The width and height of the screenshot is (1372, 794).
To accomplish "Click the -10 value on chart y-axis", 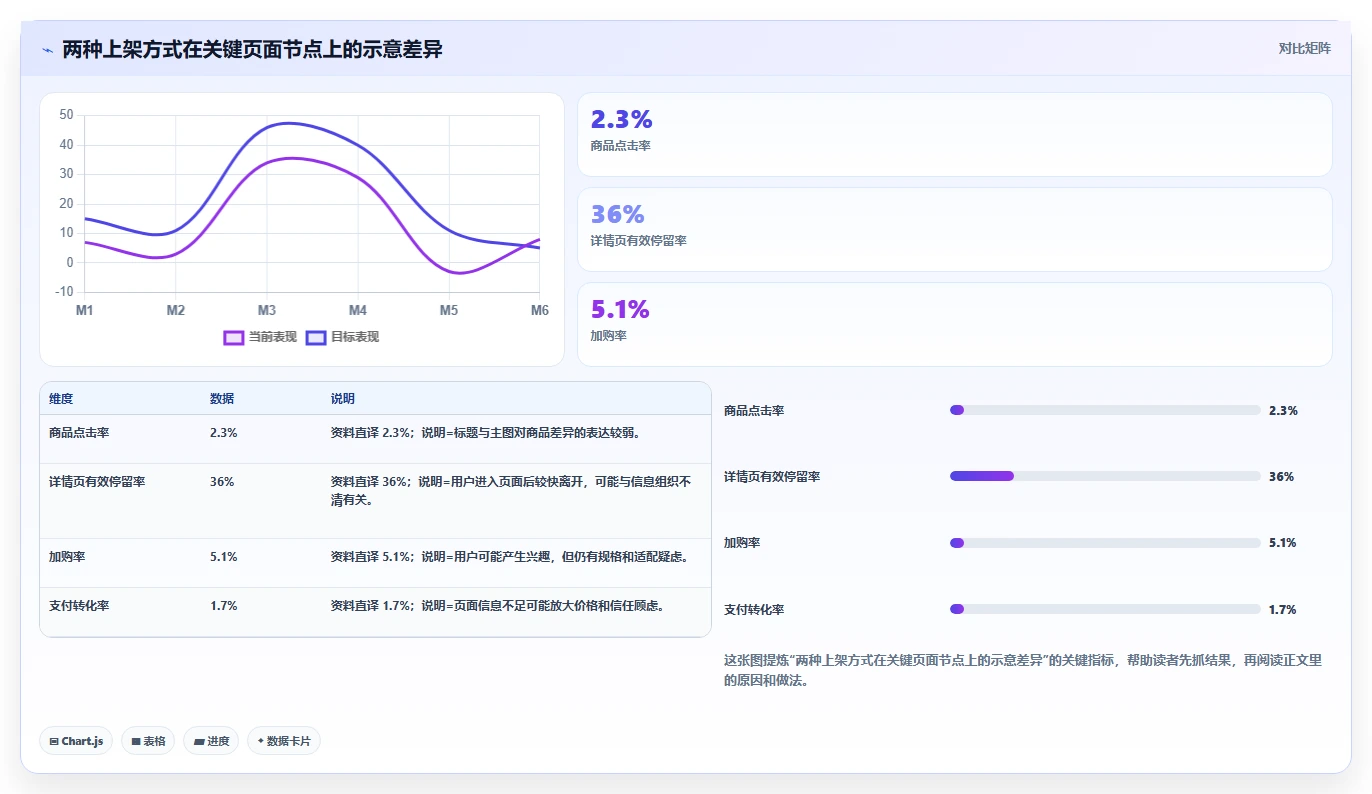I will coord(64,291).
